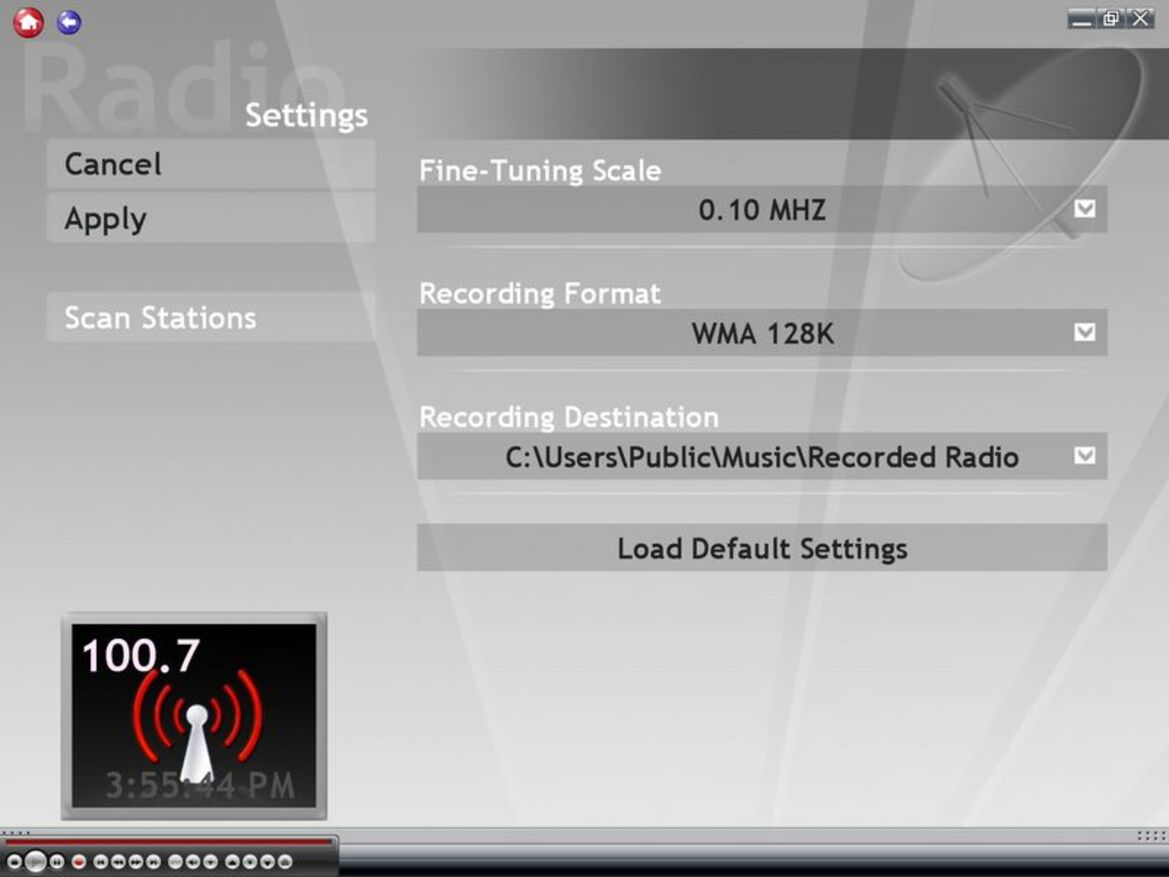Viewport: 1169px width, 877px height.
Task: Start recording with the red Record button
Action: 79,862
